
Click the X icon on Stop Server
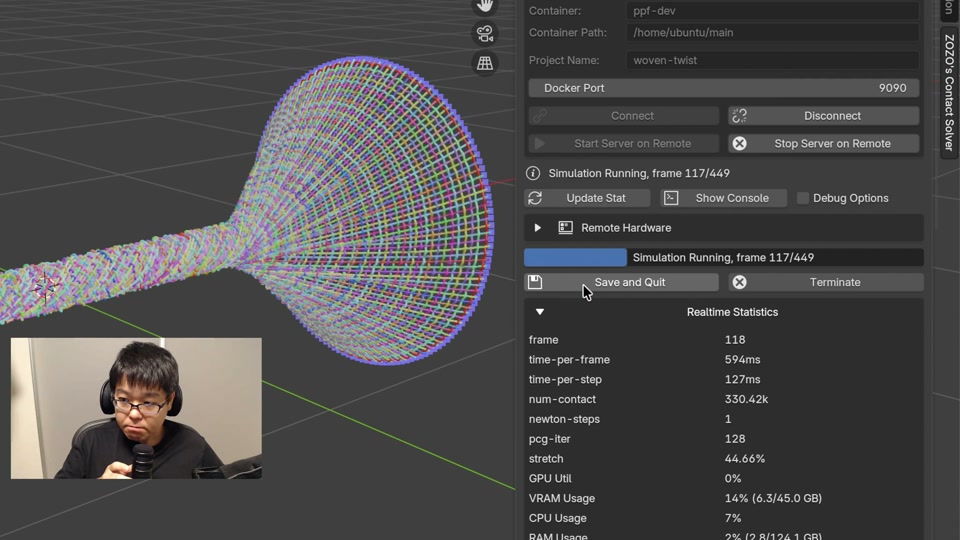(740, 143)
